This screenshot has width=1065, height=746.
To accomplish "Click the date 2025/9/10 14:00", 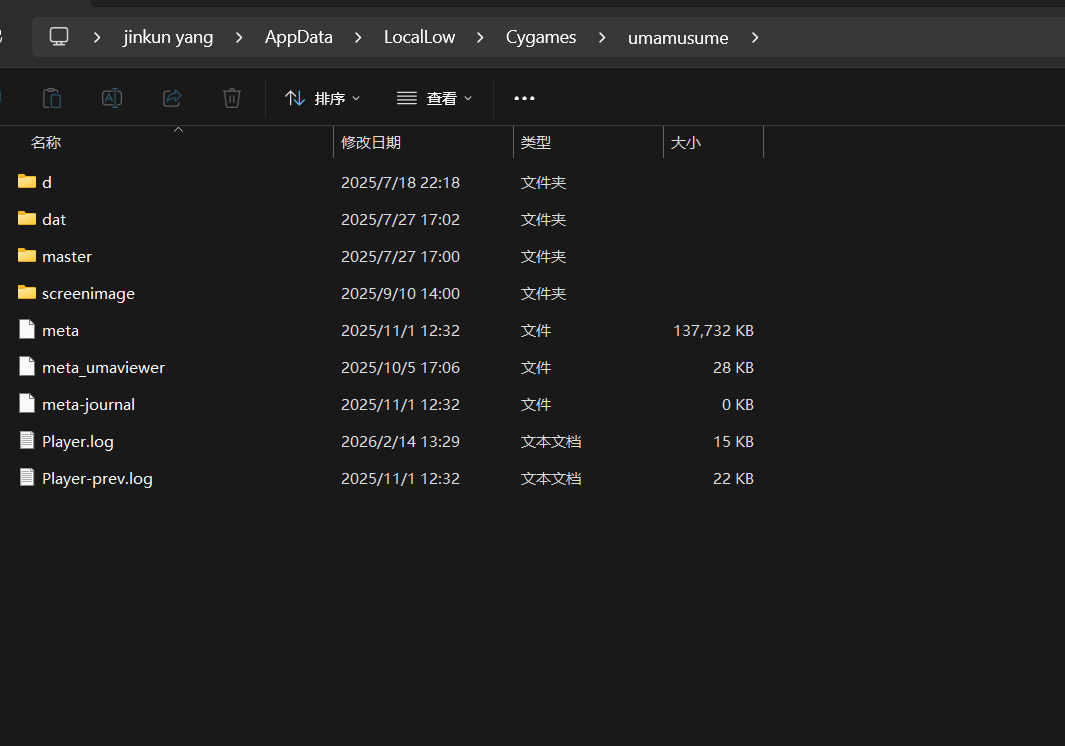I will tap(400, 294).
